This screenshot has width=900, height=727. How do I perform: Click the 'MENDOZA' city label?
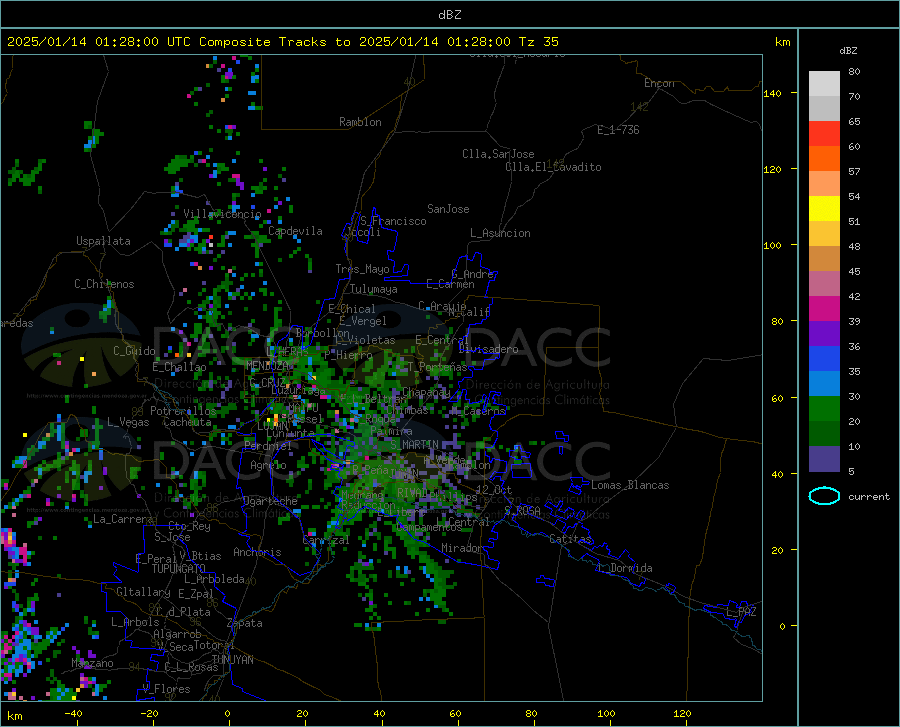coord(267,366)
